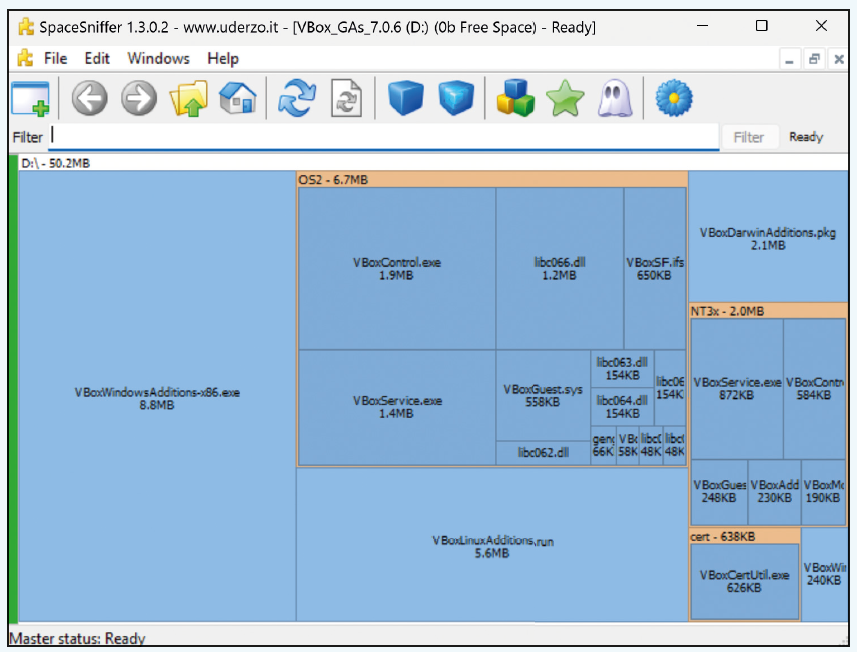Viewport: 857px width, 652px height.
Task: Select the 66K gen block in OS2
Action: pos(603,445)
